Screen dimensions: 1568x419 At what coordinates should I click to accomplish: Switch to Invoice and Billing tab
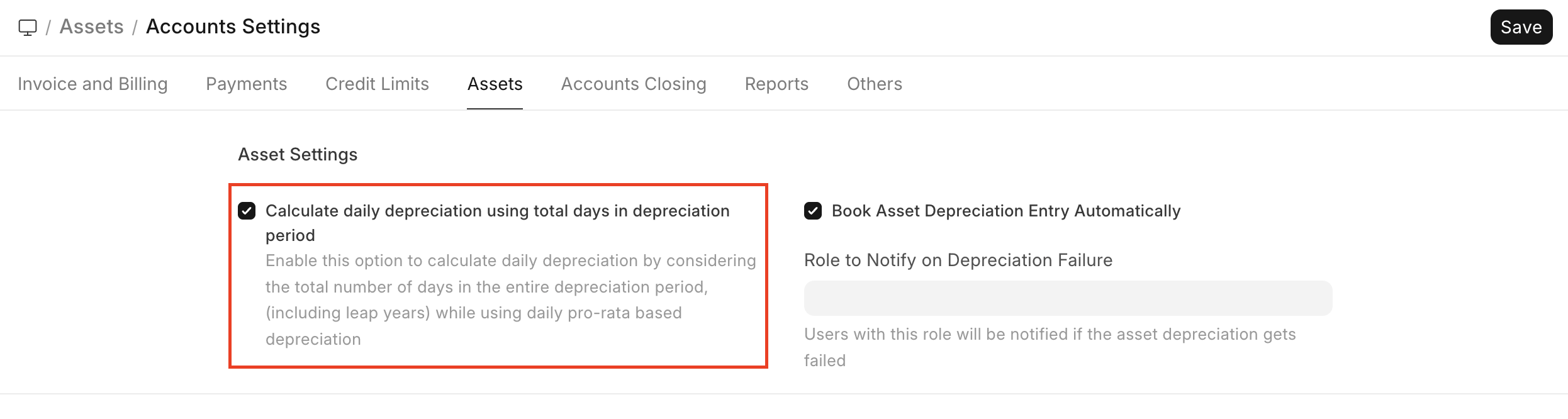click(x=92, y=84)
